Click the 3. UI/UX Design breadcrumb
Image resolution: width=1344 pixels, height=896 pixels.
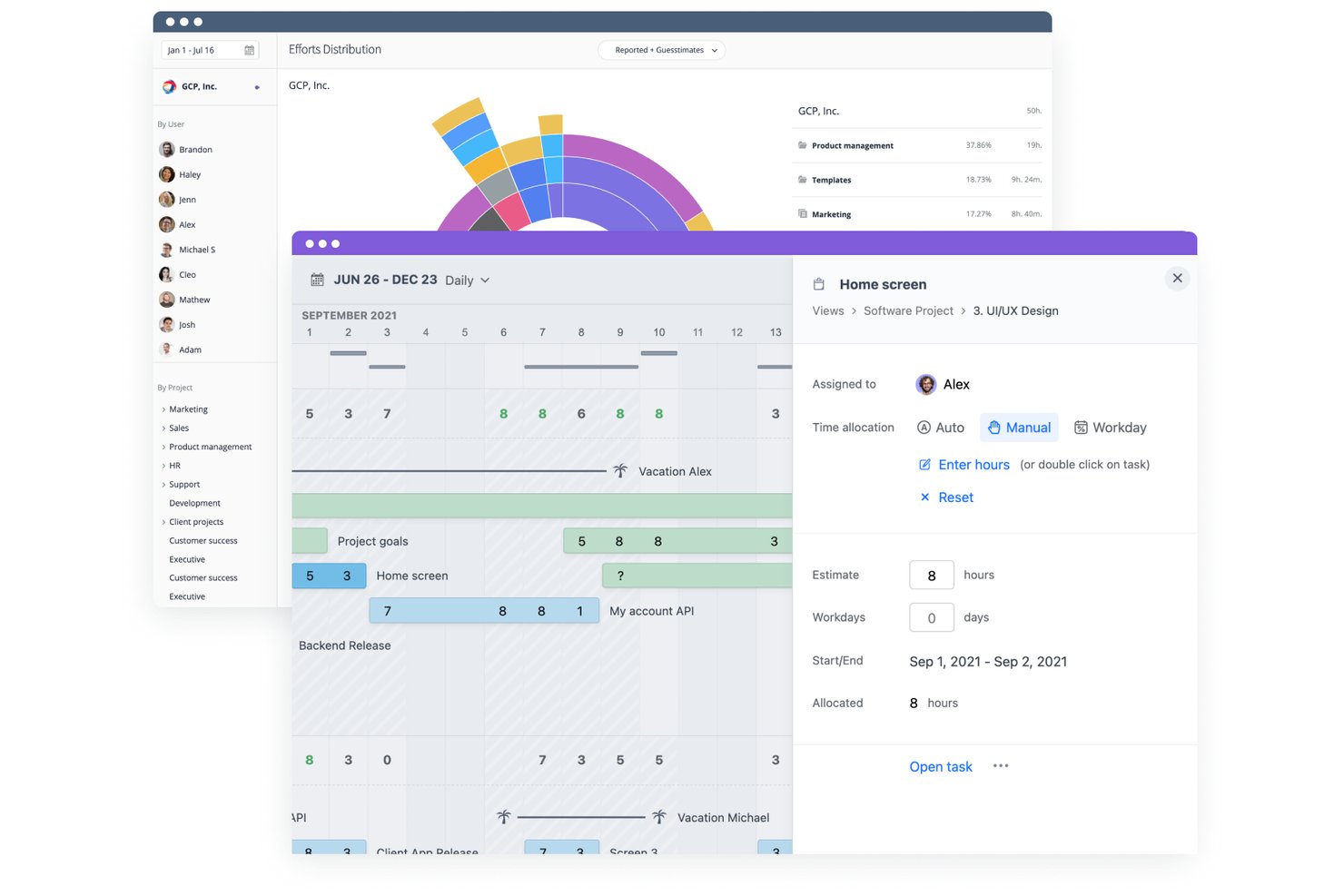click(x=1015, y=310)
